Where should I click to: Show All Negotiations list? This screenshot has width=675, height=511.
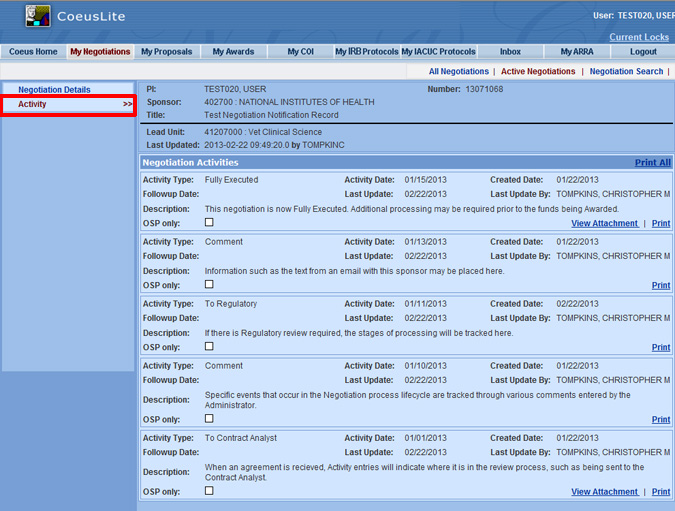point(458,72)
